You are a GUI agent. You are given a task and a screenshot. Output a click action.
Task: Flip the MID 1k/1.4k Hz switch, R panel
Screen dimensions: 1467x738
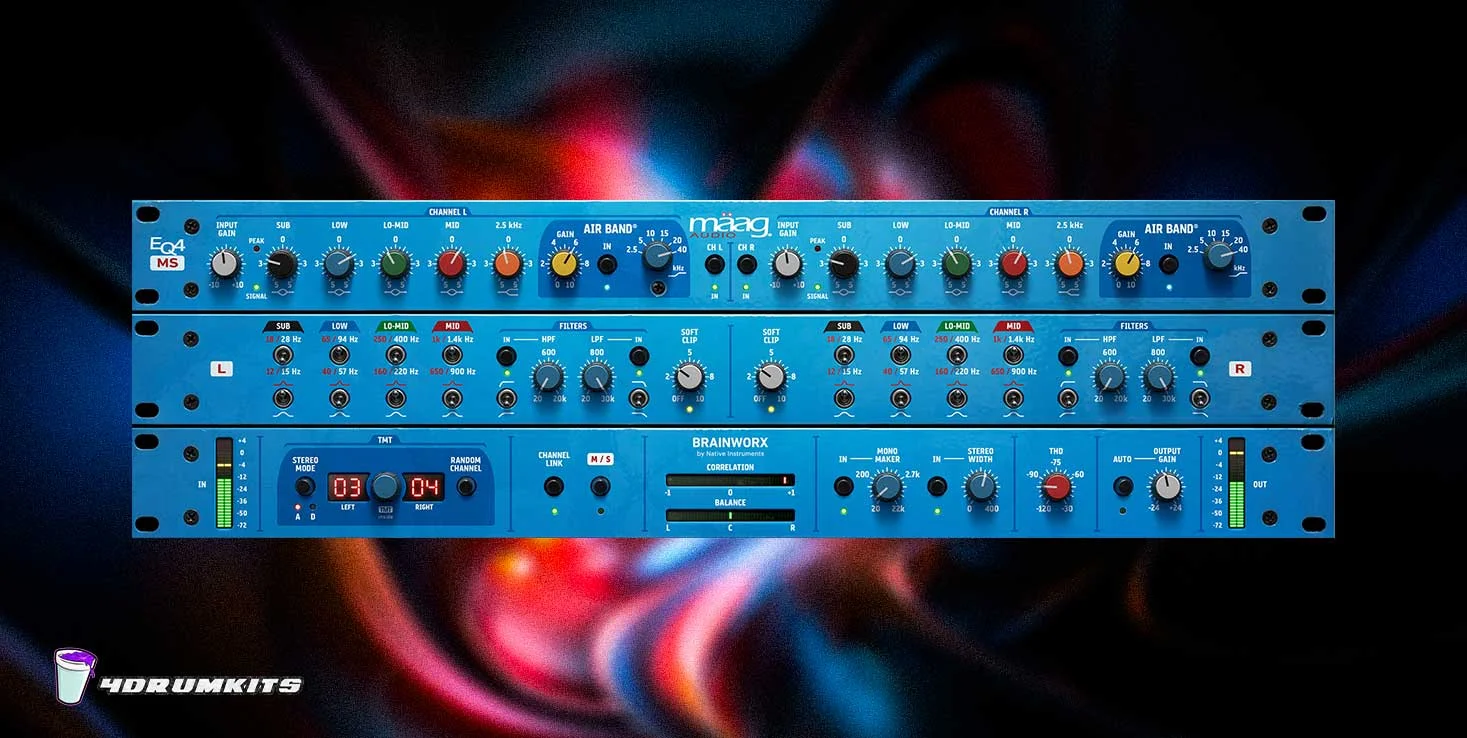[1013, 356]
